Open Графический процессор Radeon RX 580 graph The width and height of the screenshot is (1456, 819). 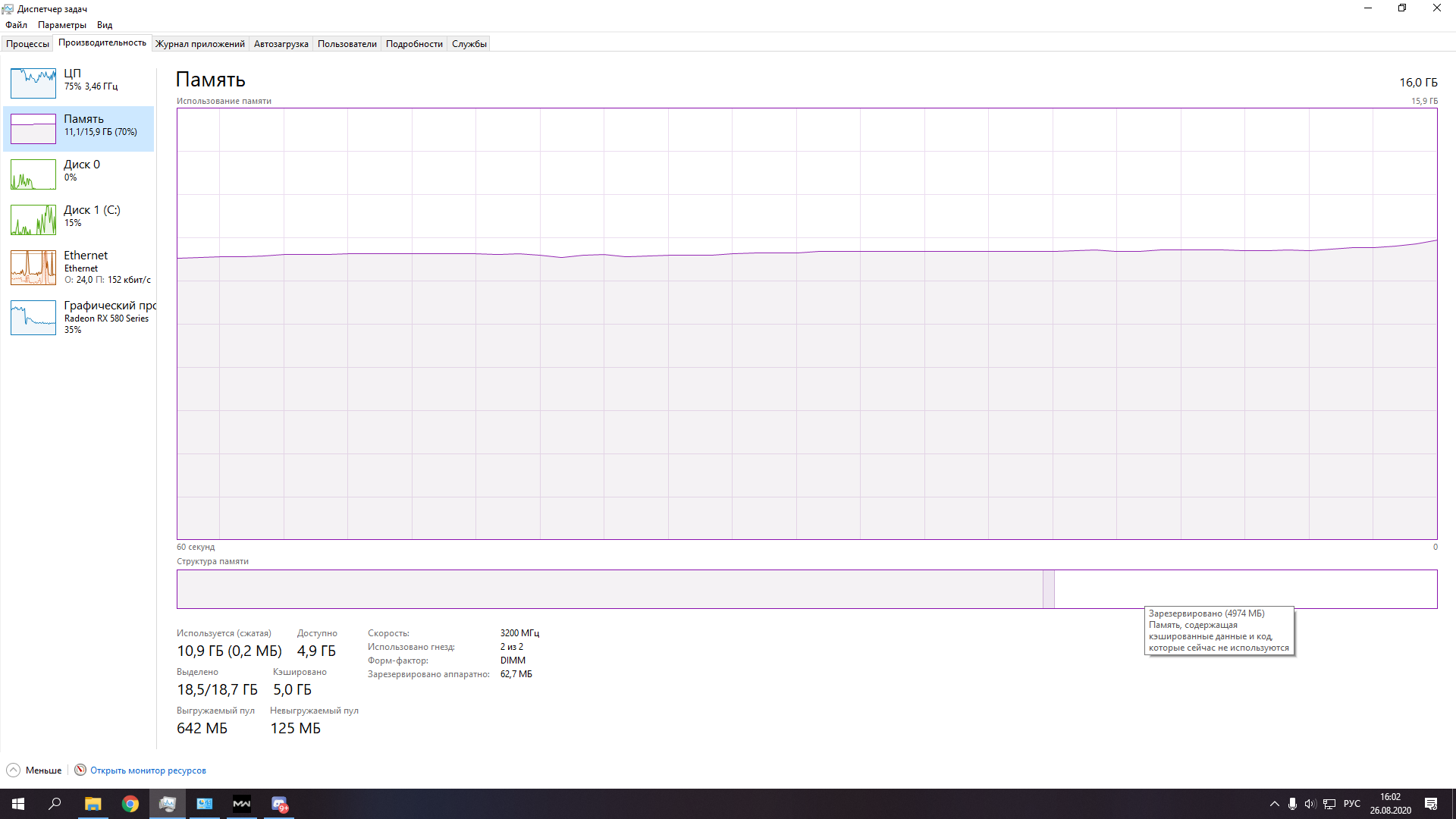point(33,318)
